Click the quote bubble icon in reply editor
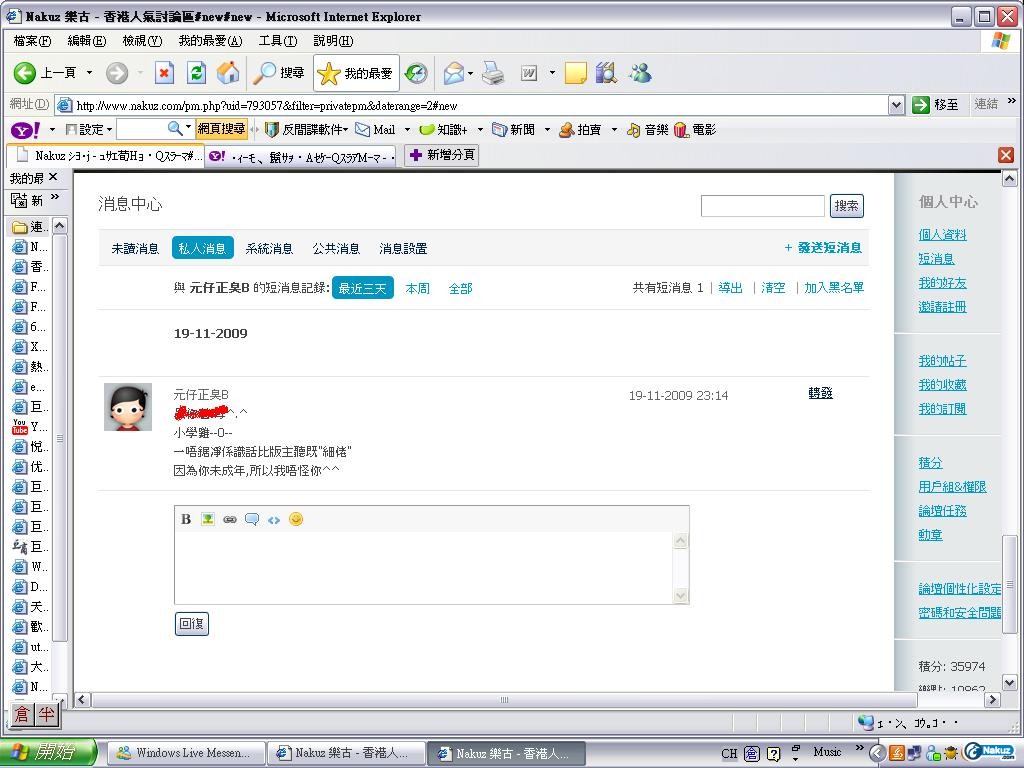The height and width of the screenshot is (768, 1024). click(252, 519)
